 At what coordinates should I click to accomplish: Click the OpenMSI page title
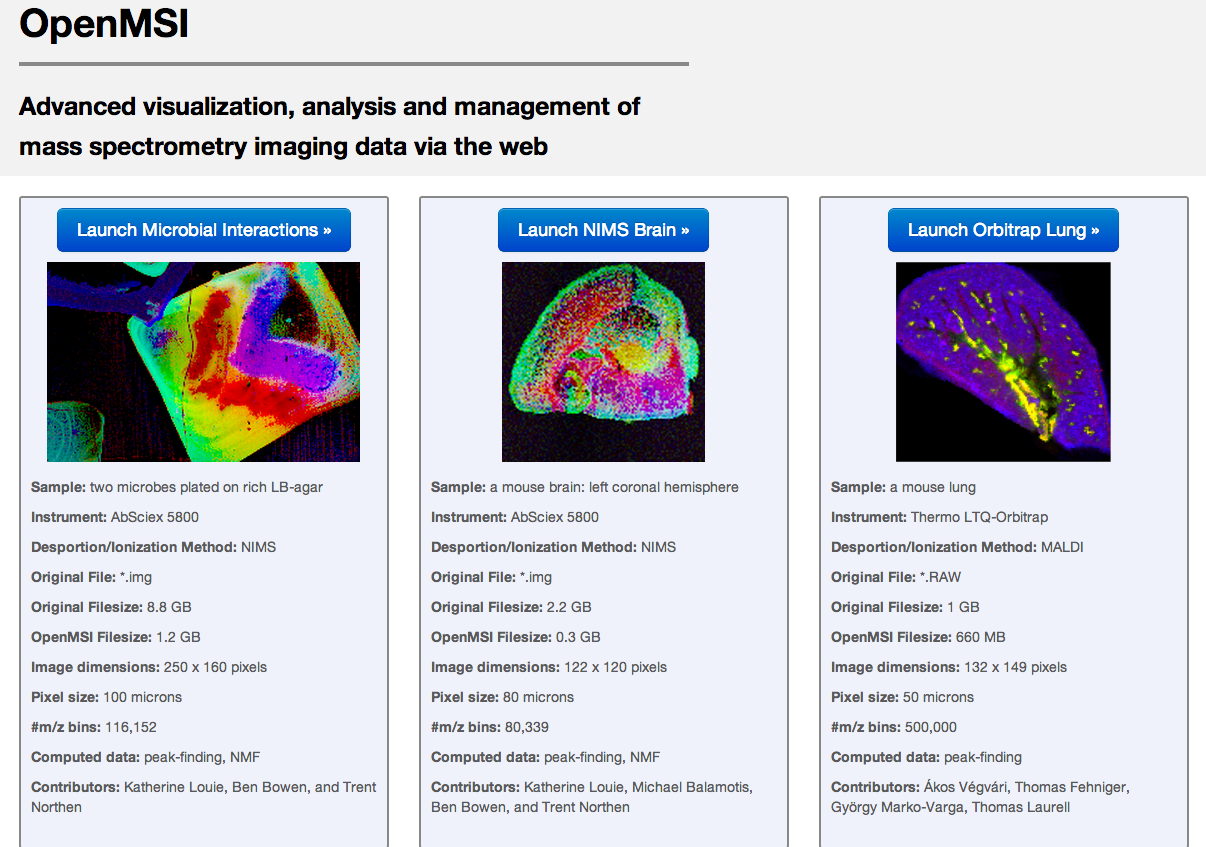104,24
